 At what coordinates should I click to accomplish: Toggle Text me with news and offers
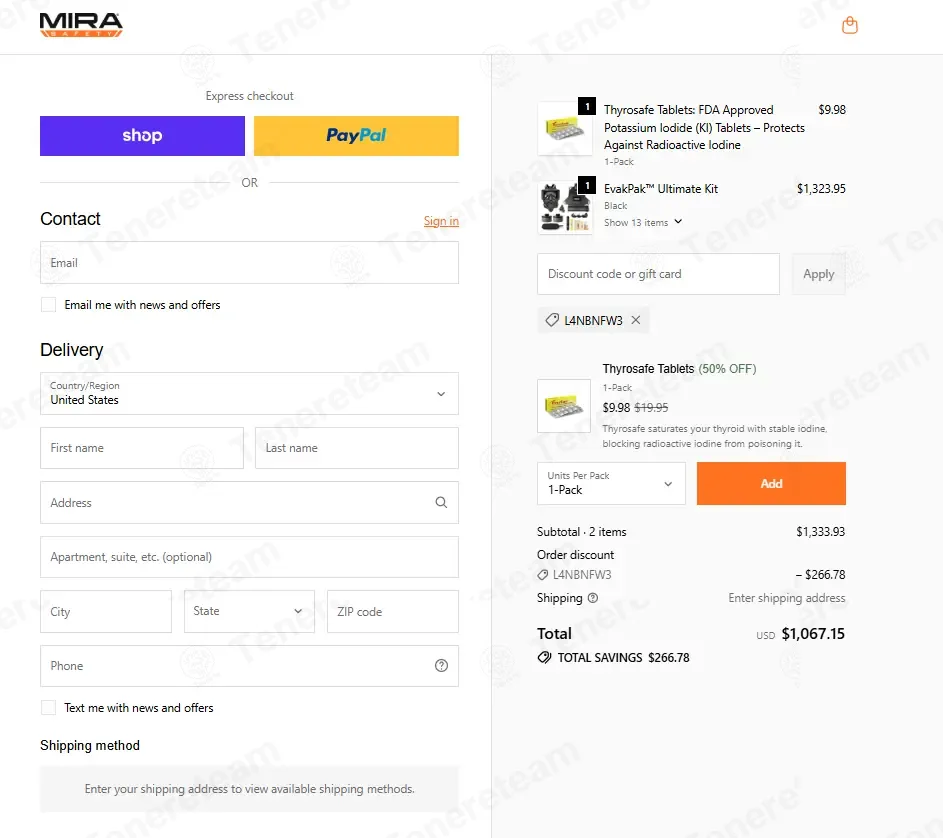pyautogui.click(x=49, y=707)
